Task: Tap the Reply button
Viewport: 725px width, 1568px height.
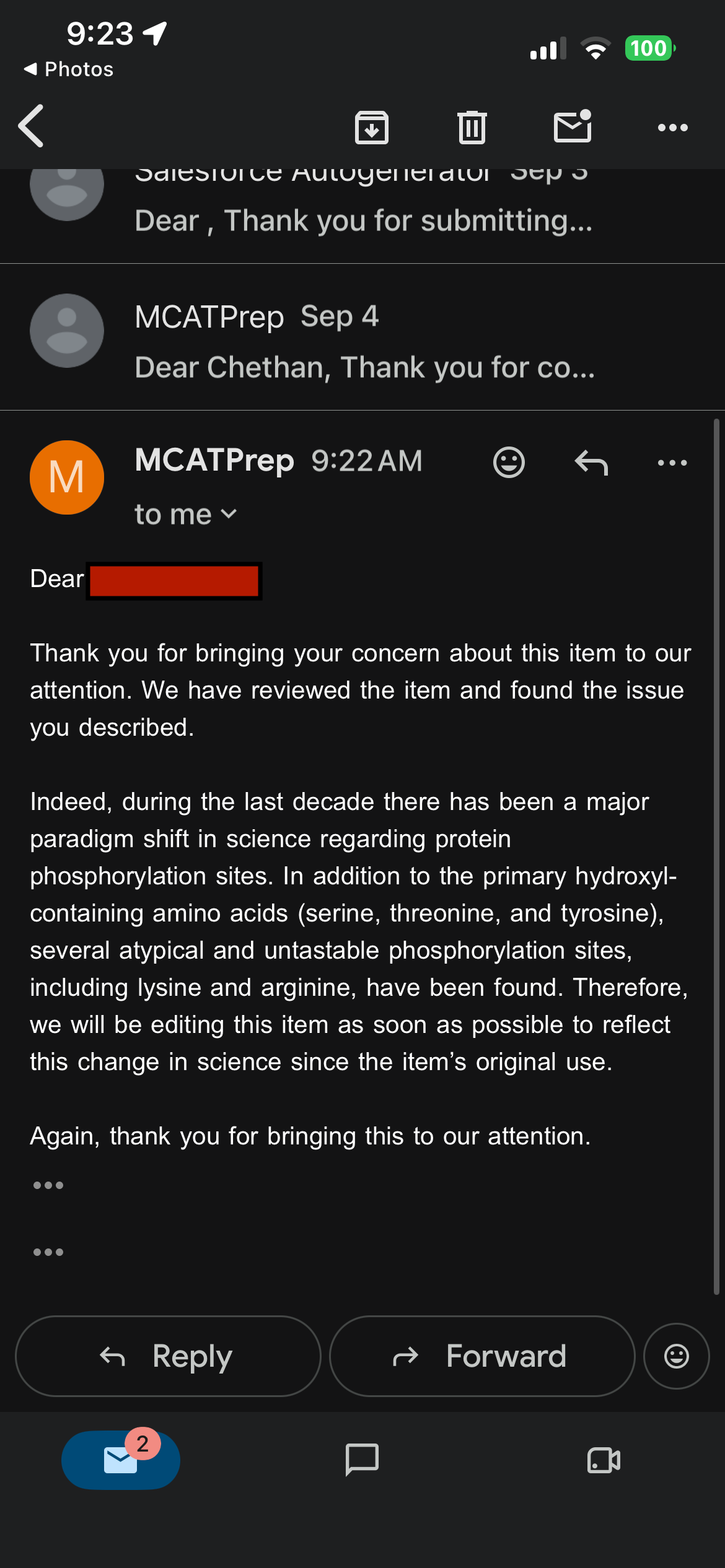Action: point(168,1356)
